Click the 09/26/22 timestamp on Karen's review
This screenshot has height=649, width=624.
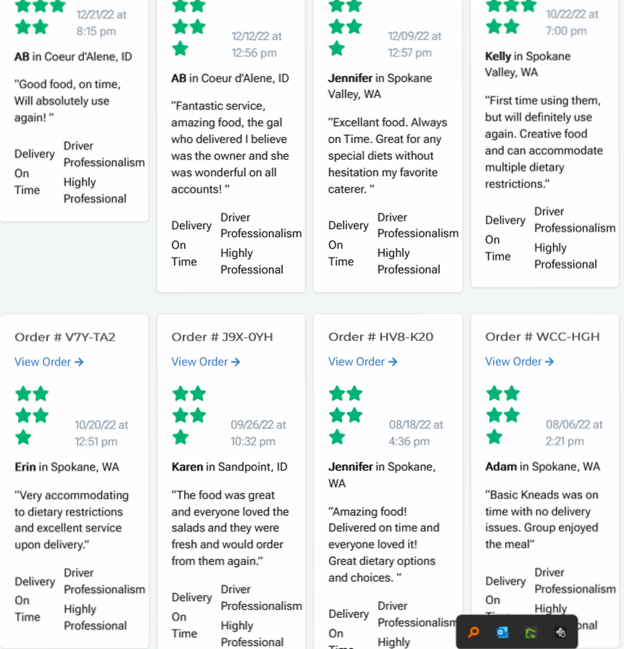coord(253,433)
